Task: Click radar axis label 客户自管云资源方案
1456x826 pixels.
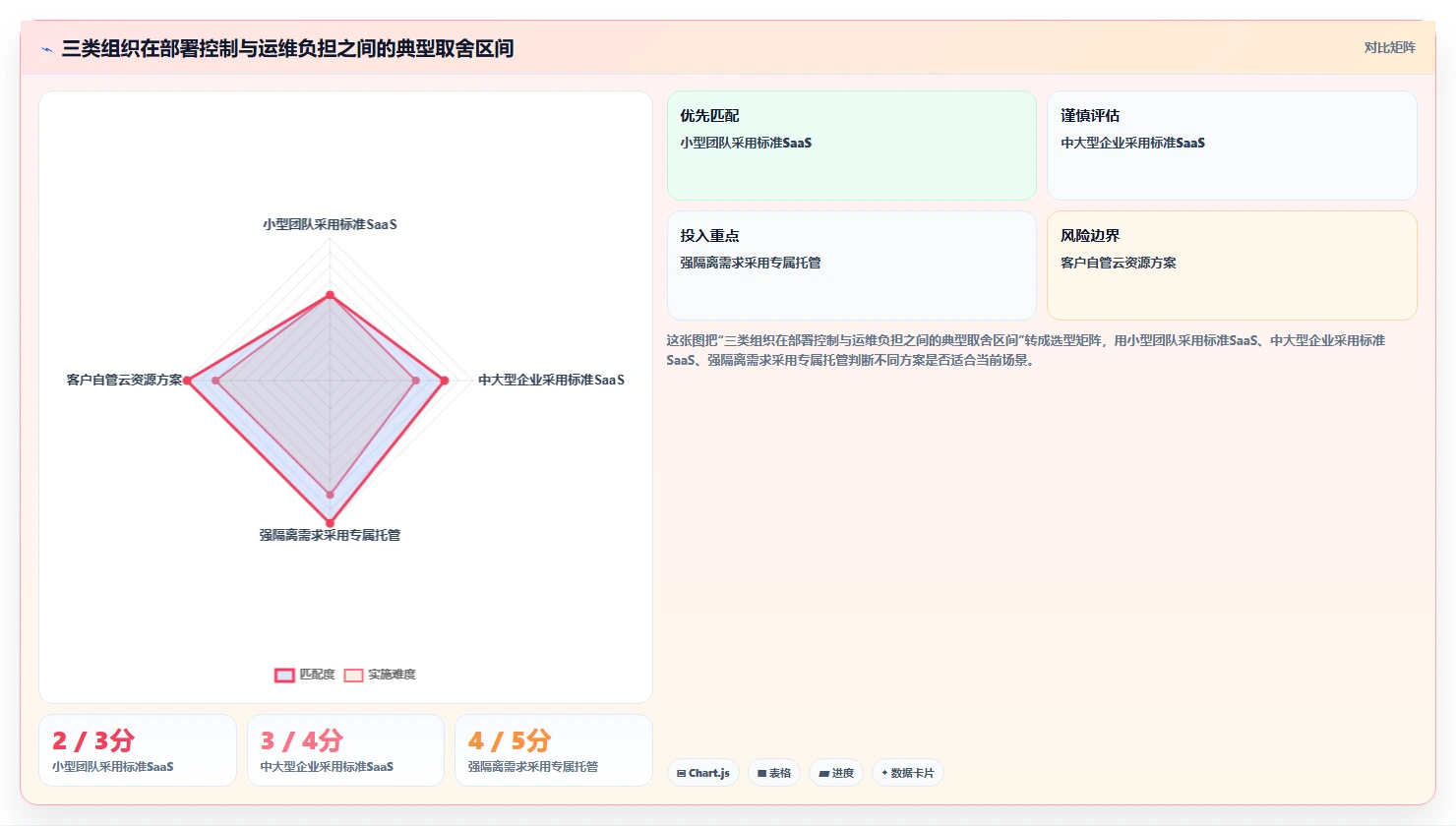Action: (124, 380)
